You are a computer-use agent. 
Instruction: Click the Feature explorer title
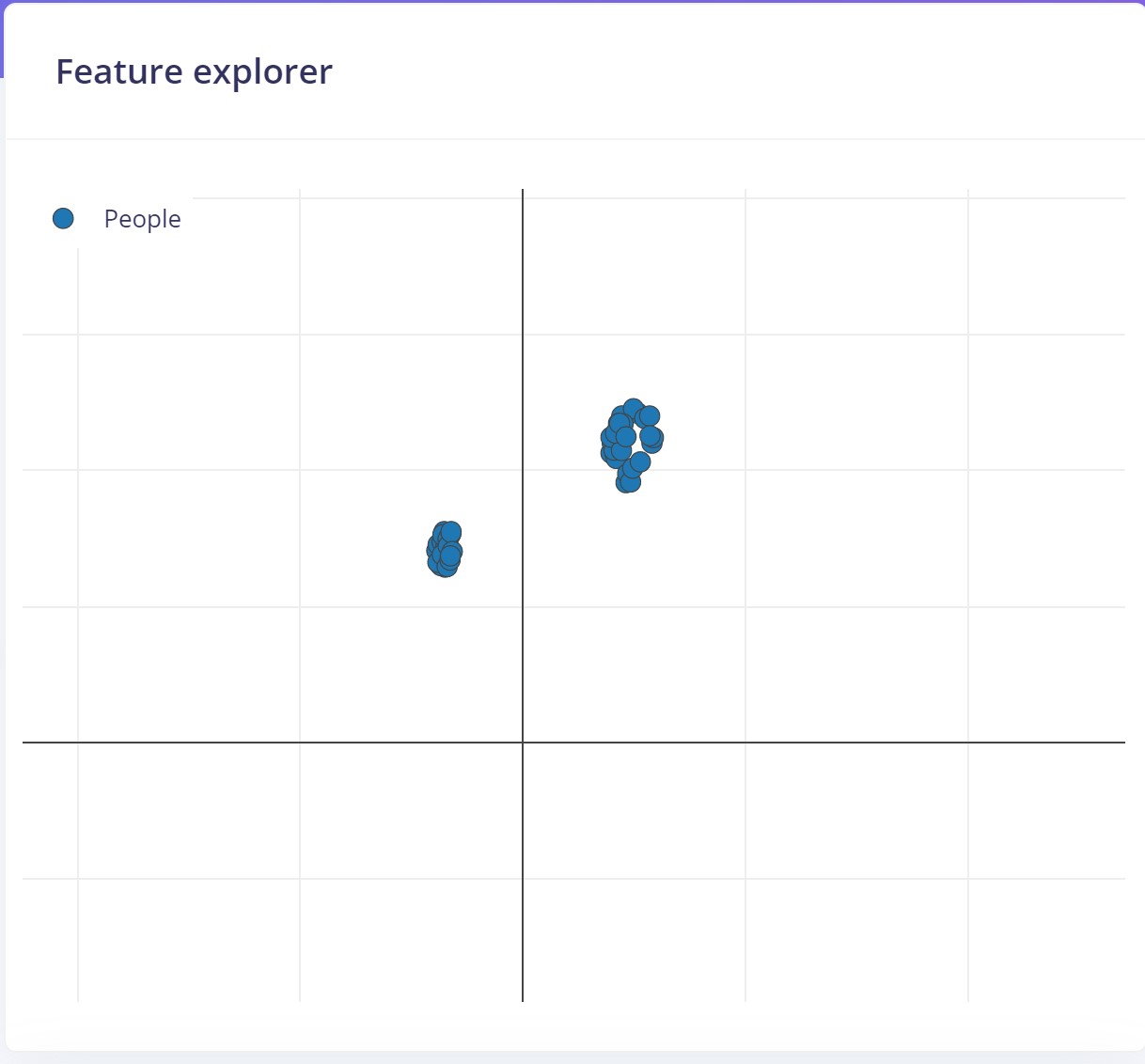pos(194,72)
